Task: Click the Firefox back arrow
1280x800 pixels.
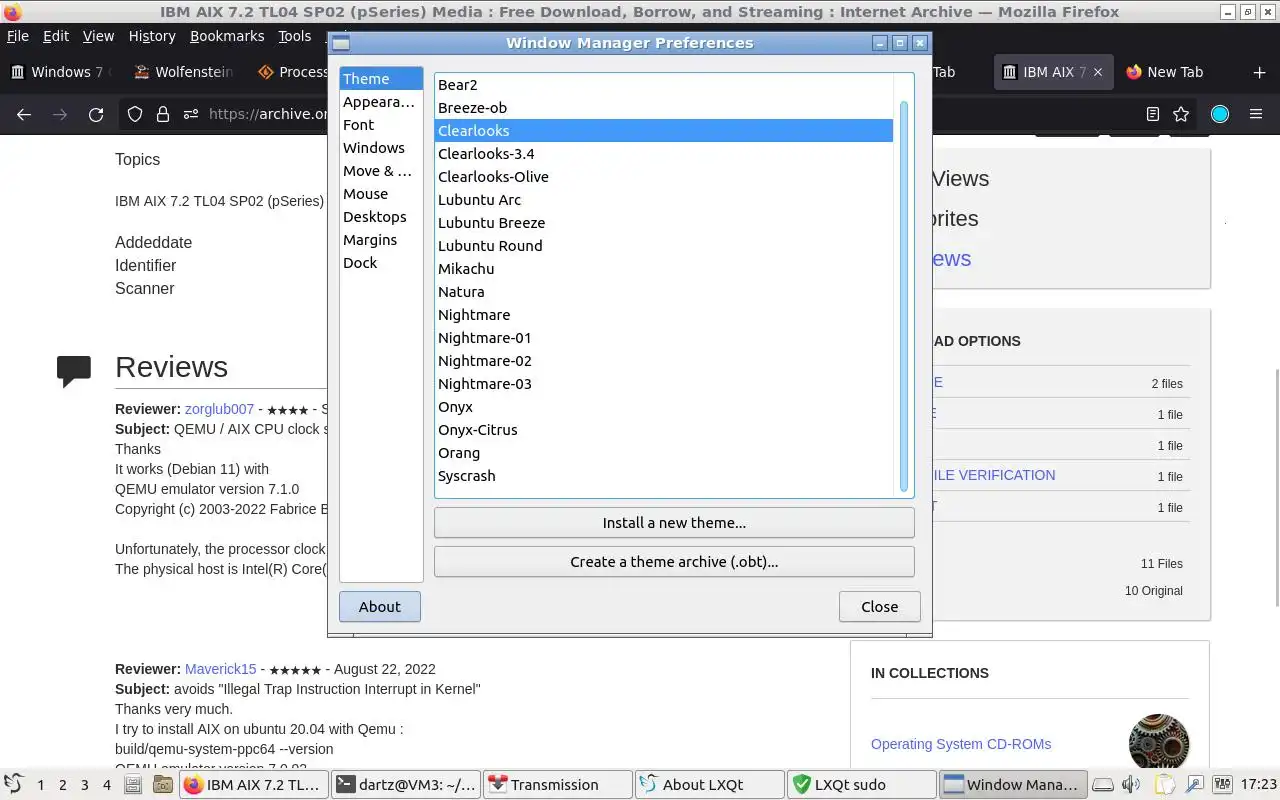Action: [24, 114]
